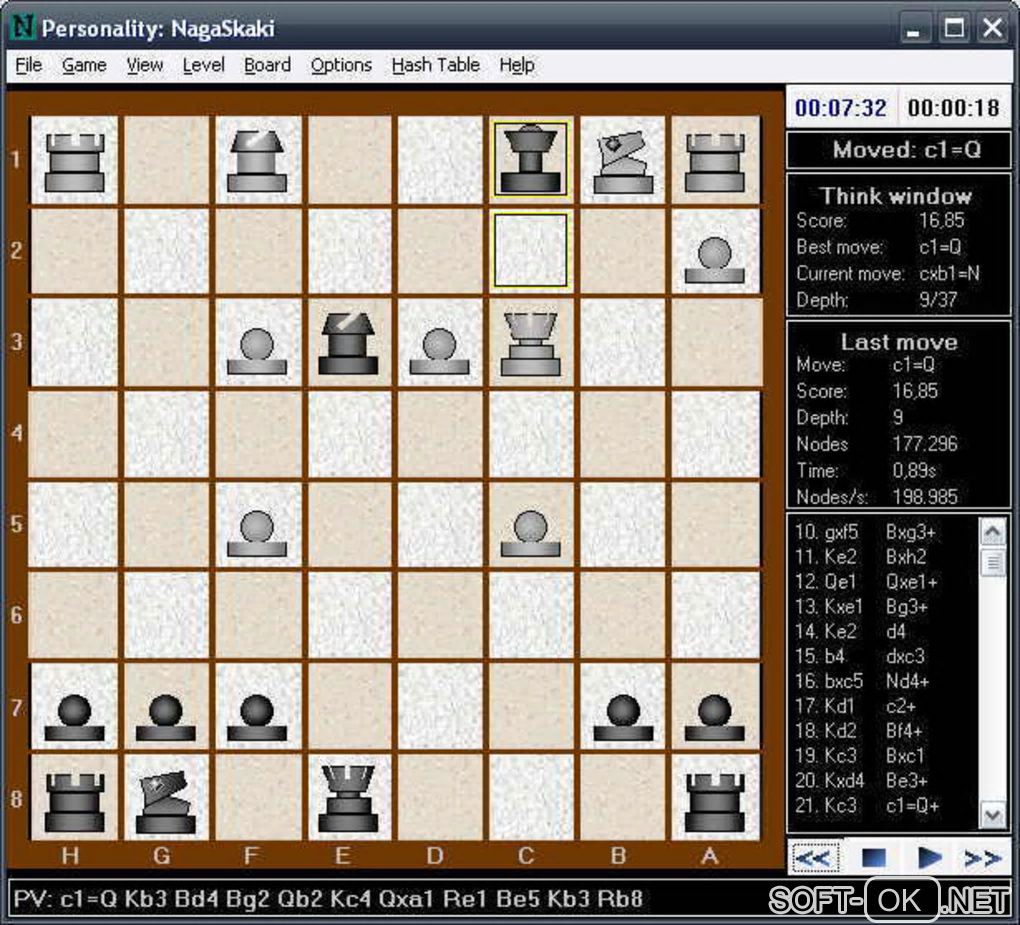Click the stop square button
The width and height of the screenshot is (1020, 925).
874,857
